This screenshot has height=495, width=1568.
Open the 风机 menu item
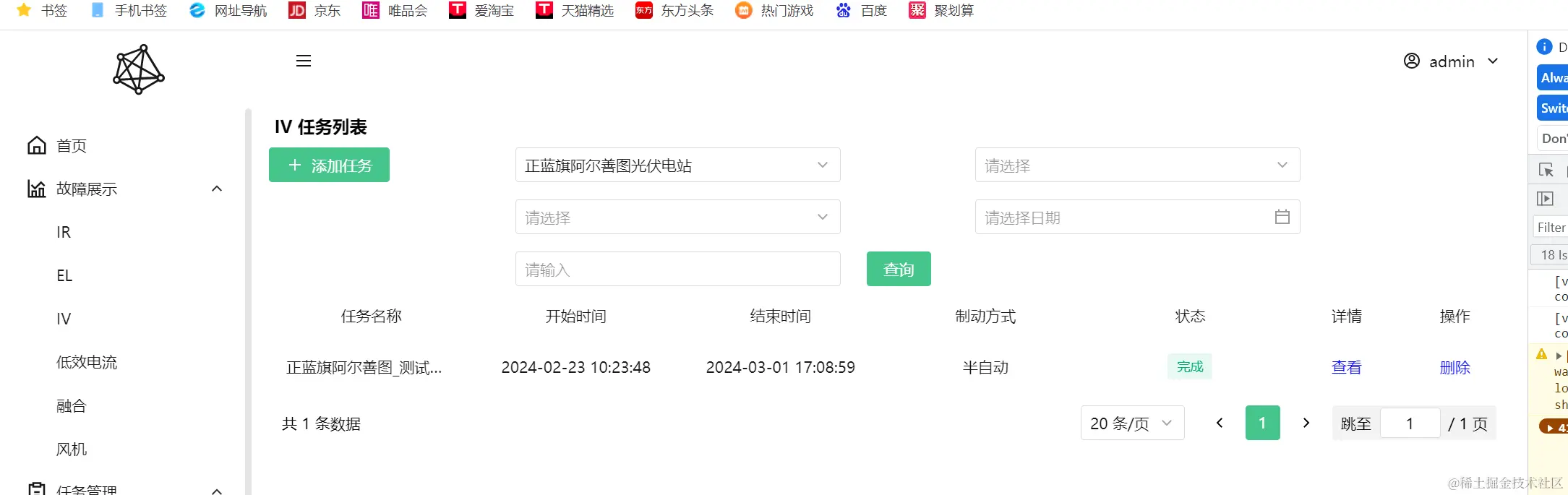click(72, 449)
